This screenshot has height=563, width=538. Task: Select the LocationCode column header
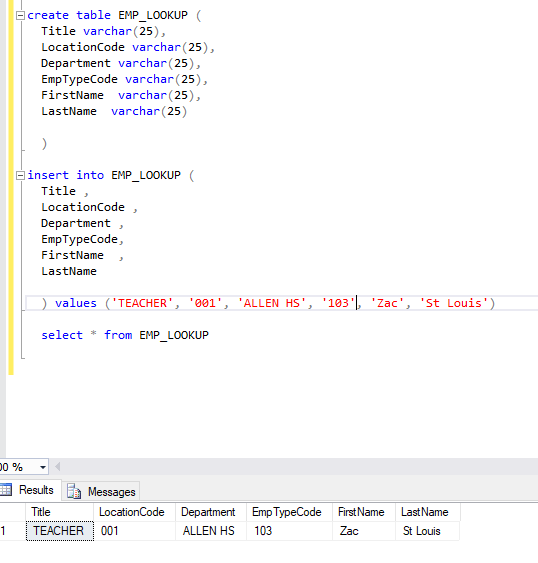[134, 512]
